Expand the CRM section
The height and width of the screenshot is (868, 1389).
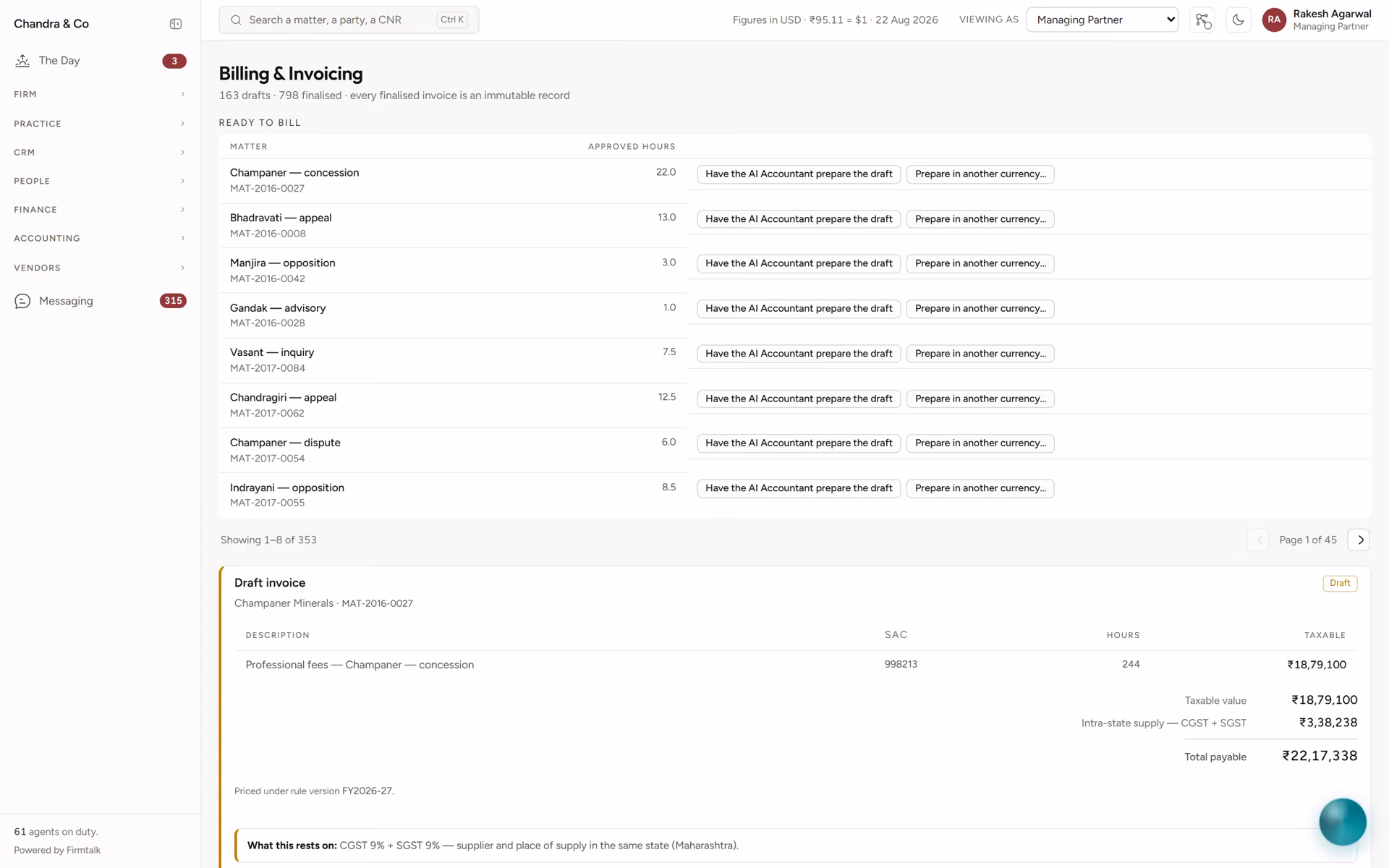(x=100, y=153)
